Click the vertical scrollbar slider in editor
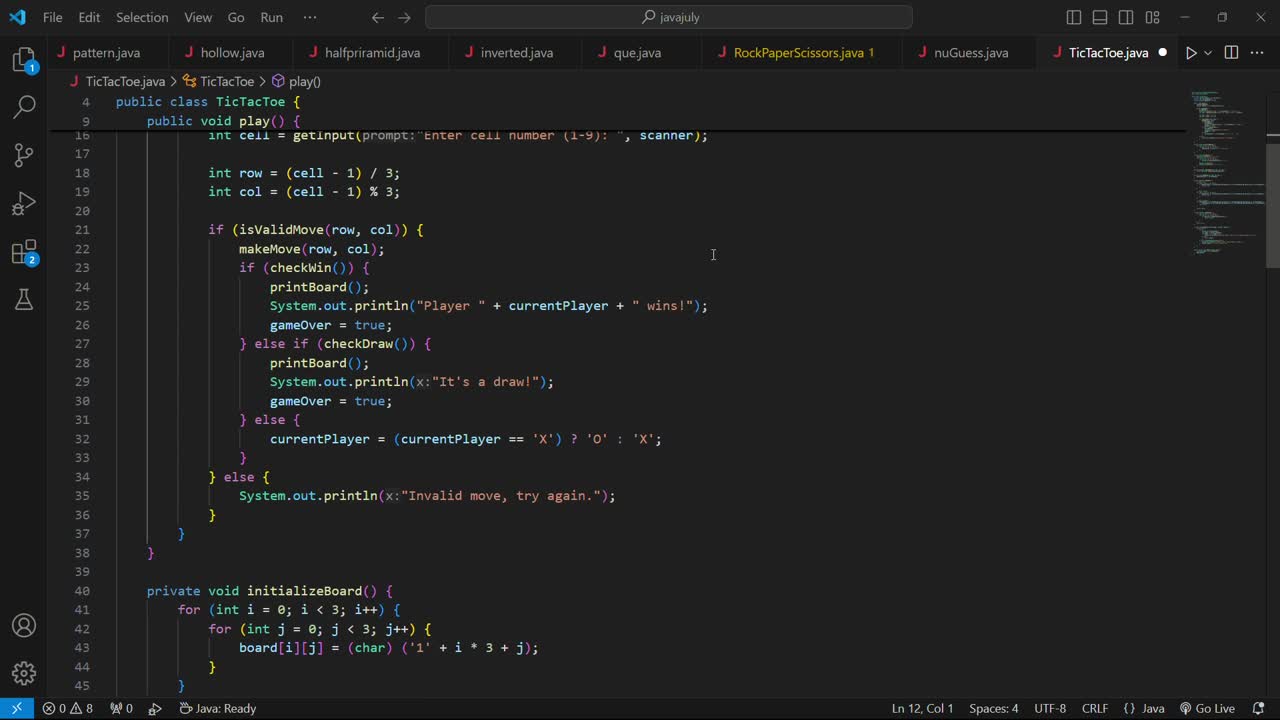This screenshot has width=1280, height=720. 1272,205
